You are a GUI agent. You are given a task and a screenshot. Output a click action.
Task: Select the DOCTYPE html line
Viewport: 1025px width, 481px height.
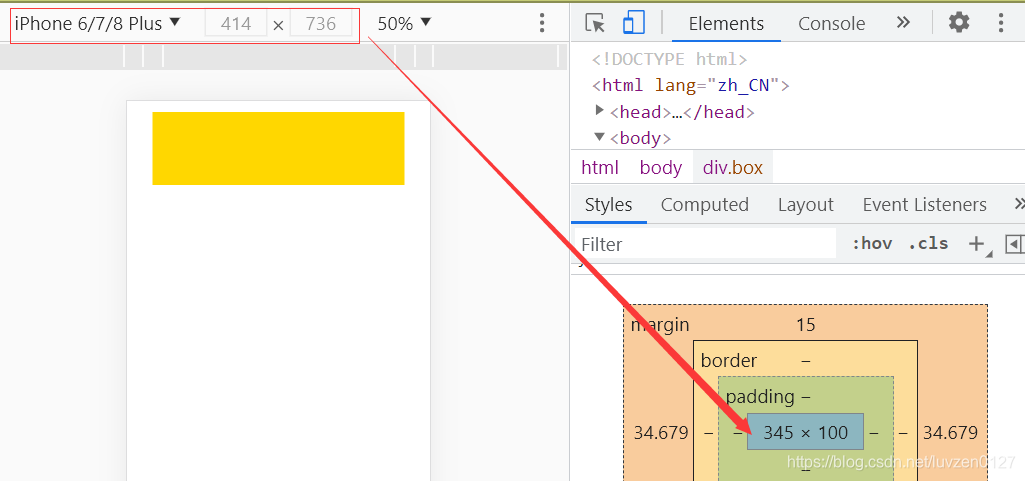tap(669, 59)
